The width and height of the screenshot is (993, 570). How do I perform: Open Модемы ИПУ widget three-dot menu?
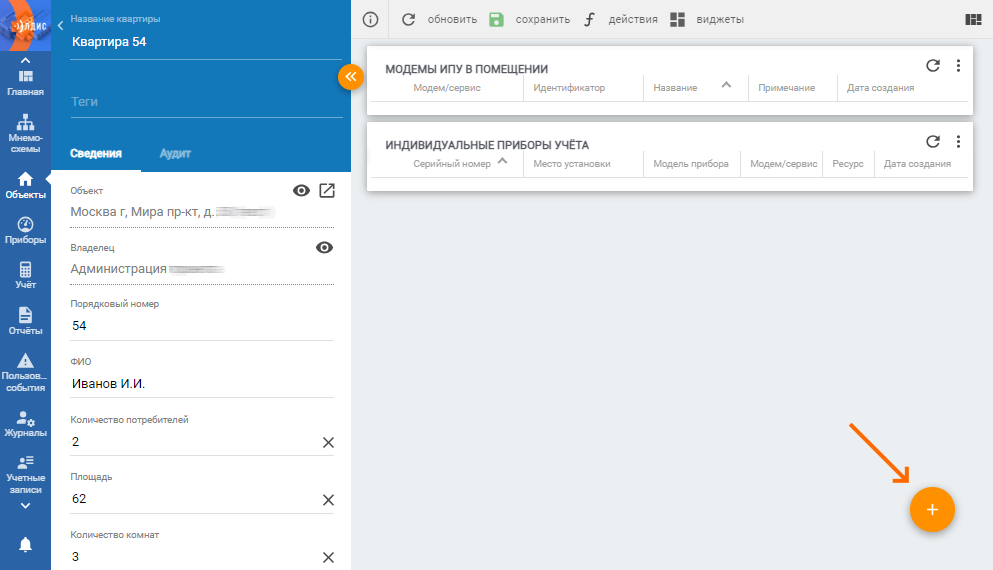(x=958, y=65)
